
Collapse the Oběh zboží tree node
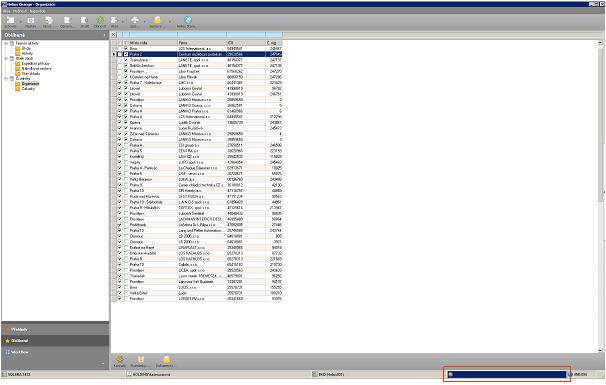[x=6, y=58]
